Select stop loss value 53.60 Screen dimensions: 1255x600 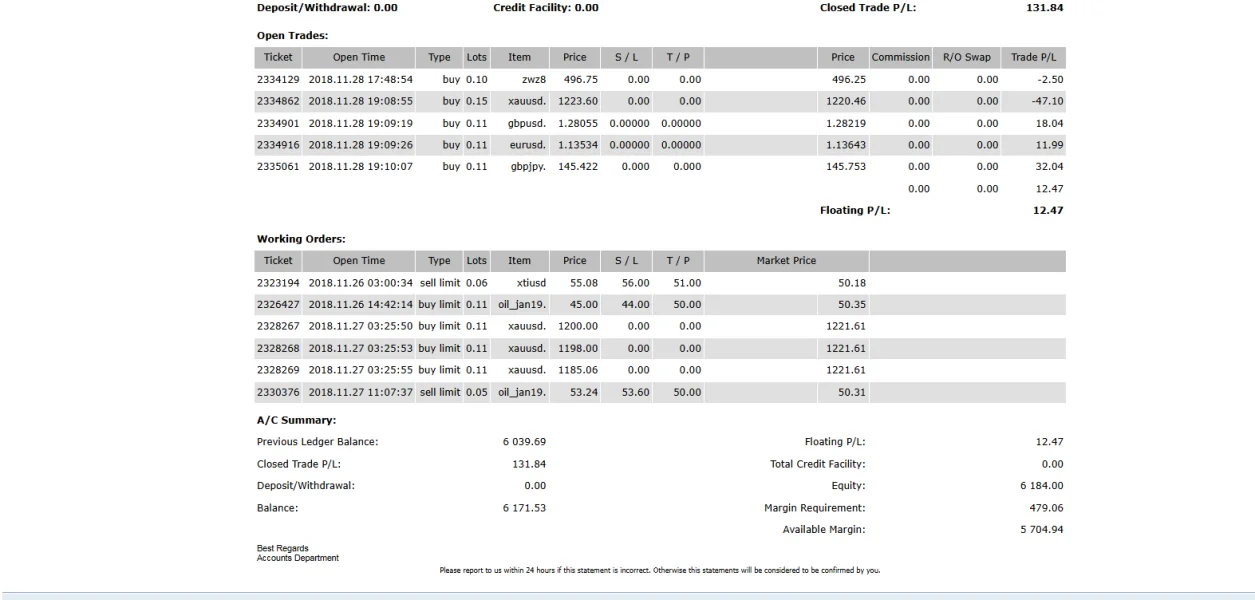[637, 392]
